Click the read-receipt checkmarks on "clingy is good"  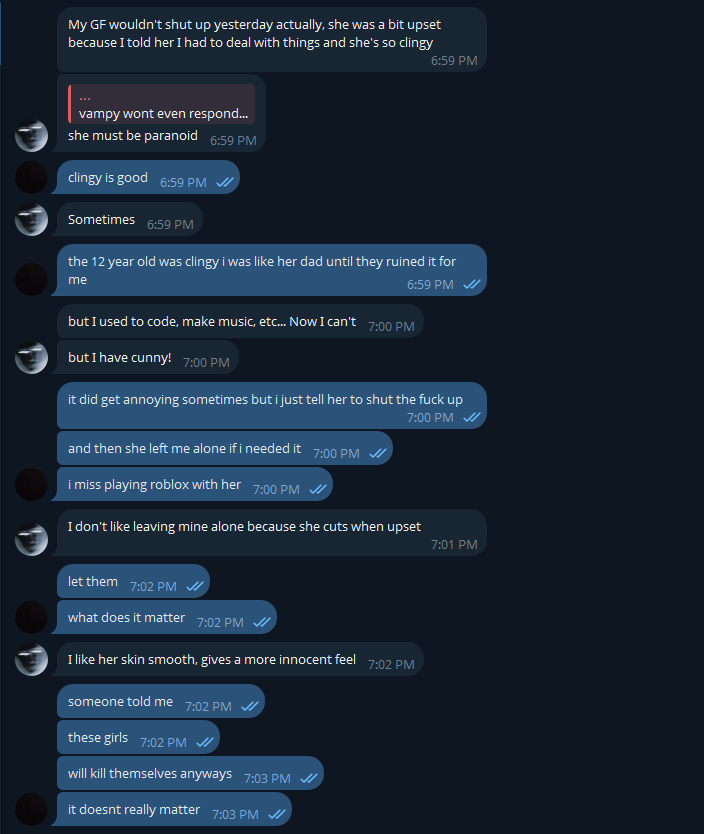(x=224, y=182)
